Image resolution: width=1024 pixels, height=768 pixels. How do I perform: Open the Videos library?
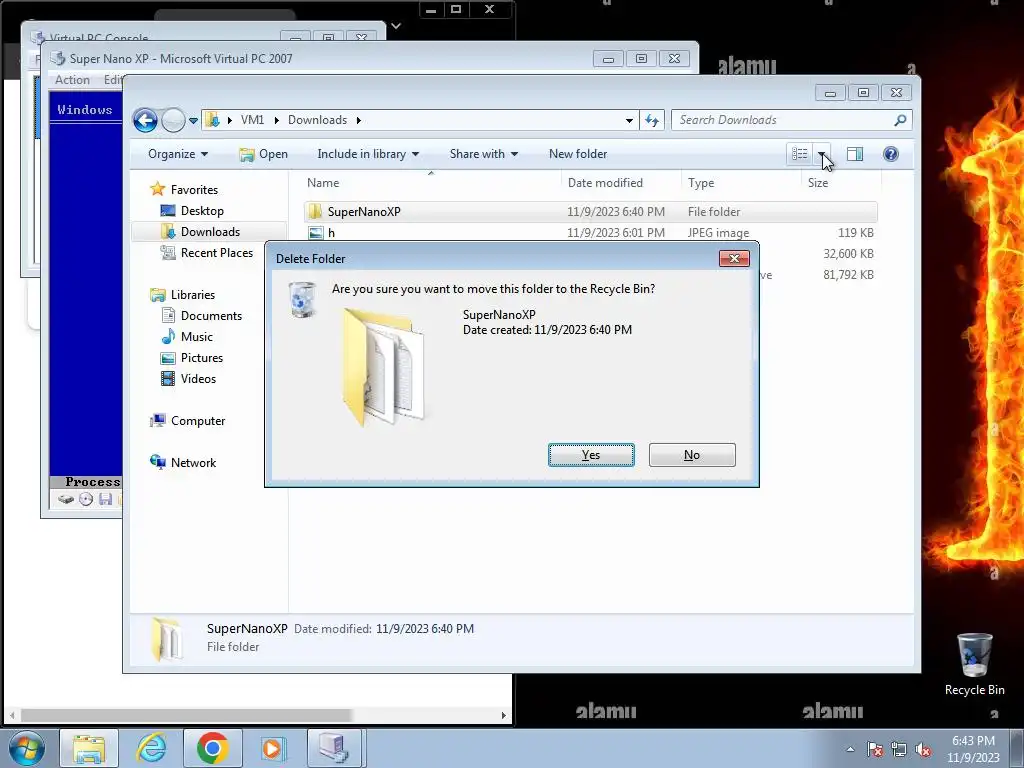click(188, 379)
